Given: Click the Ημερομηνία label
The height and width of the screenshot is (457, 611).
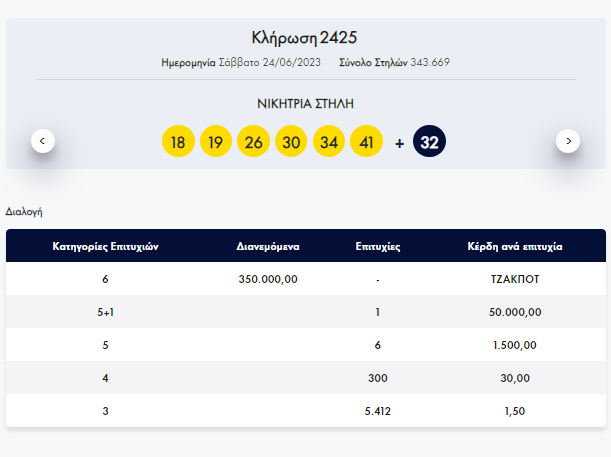Looking at the screenshot, I should coord(188,62).
